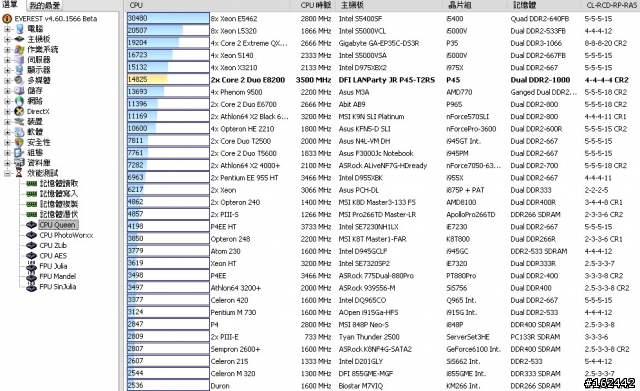Click the nForce570SLI chipset cell

point(468,117)
